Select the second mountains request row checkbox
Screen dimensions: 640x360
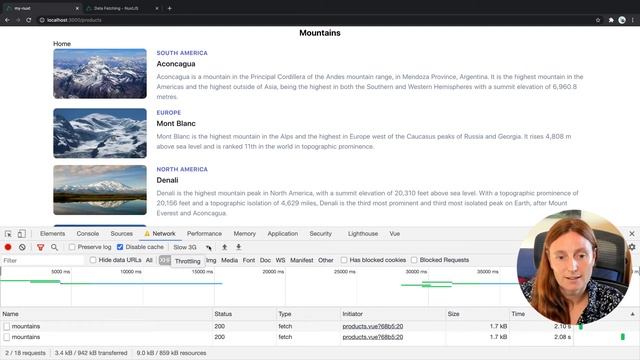[7, 337]
